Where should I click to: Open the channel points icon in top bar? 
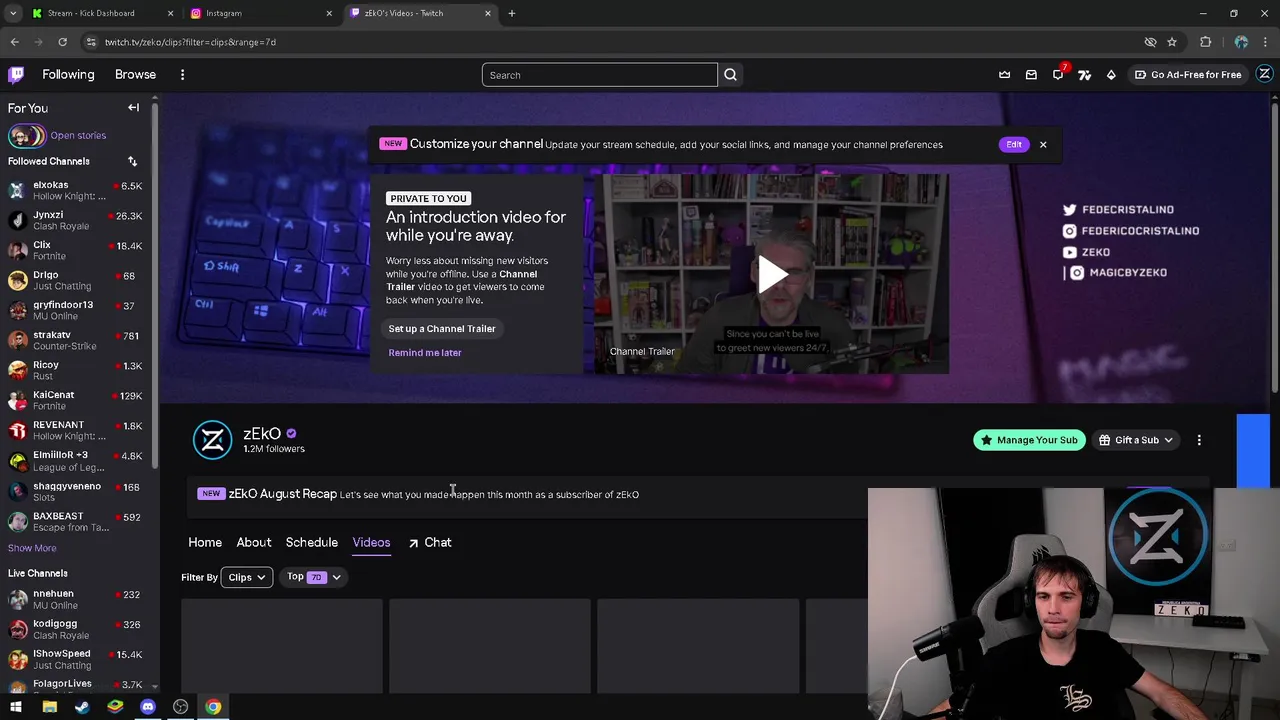1084,74
